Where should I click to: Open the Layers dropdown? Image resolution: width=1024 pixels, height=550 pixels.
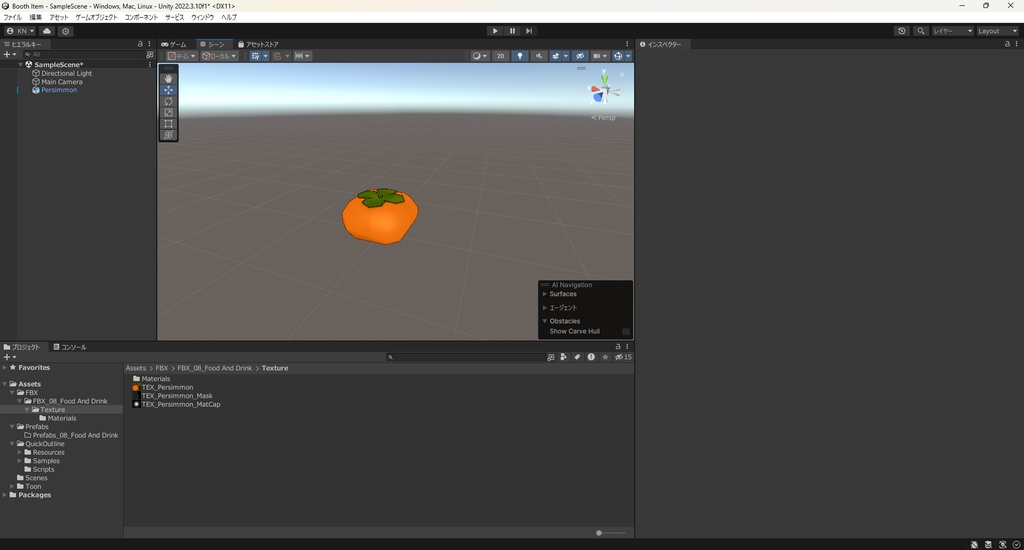point(953,31)
